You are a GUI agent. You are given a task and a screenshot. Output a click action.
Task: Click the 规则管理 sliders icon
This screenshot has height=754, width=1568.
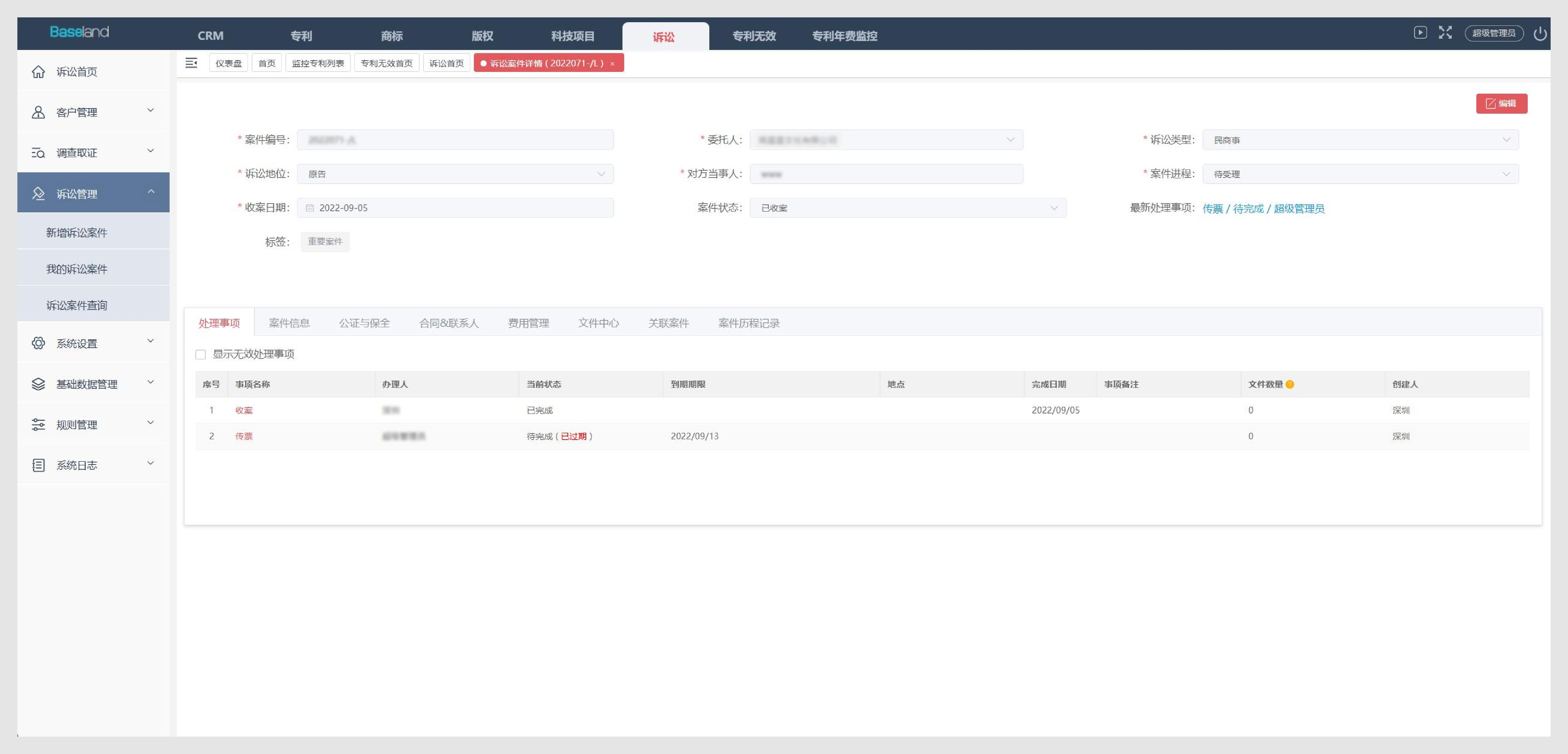(38, 425)
